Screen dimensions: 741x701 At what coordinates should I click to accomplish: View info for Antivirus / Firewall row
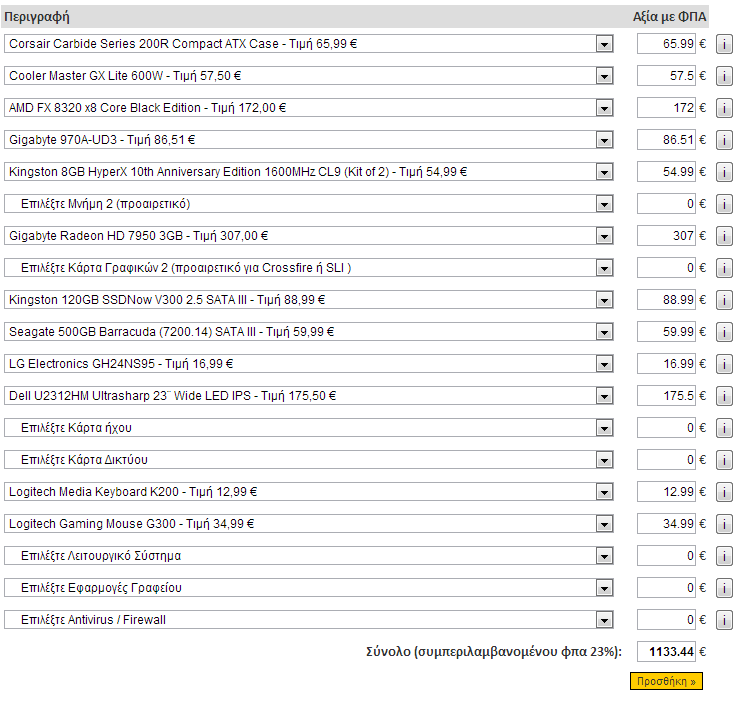pos(724,620)
